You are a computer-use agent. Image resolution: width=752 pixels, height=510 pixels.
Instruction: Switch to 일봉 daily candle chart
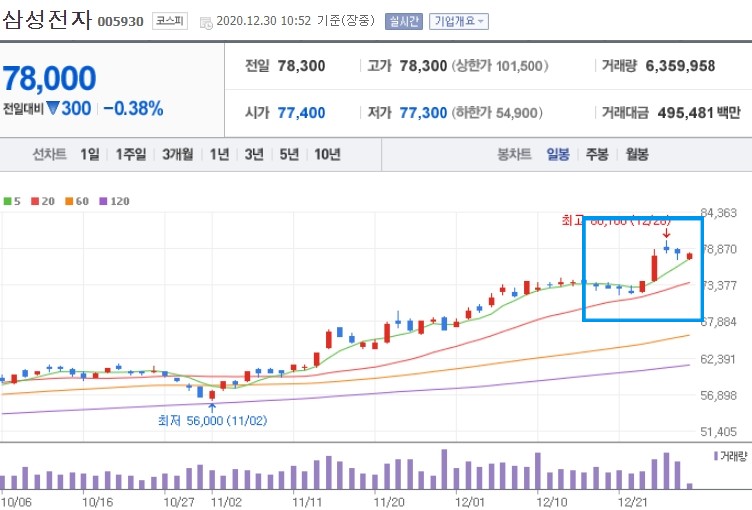(558, 154)
